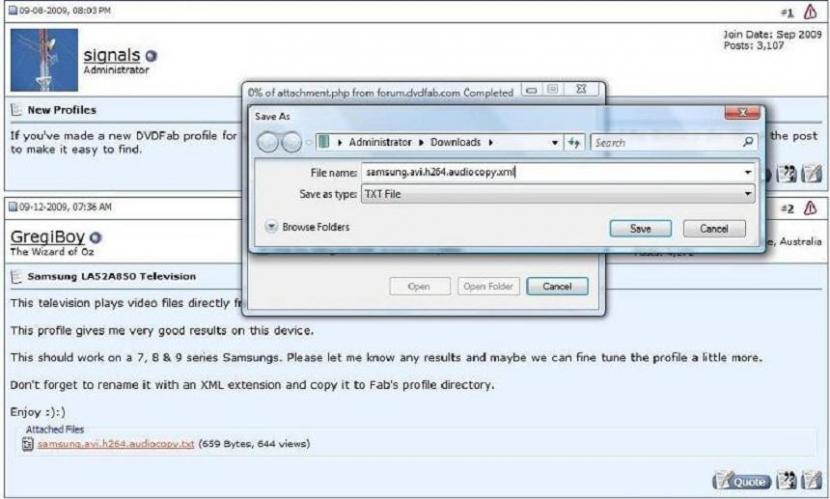Open the GregiBoy user profile link
This screenshot has width=830, height=499.
pos(48,237)
